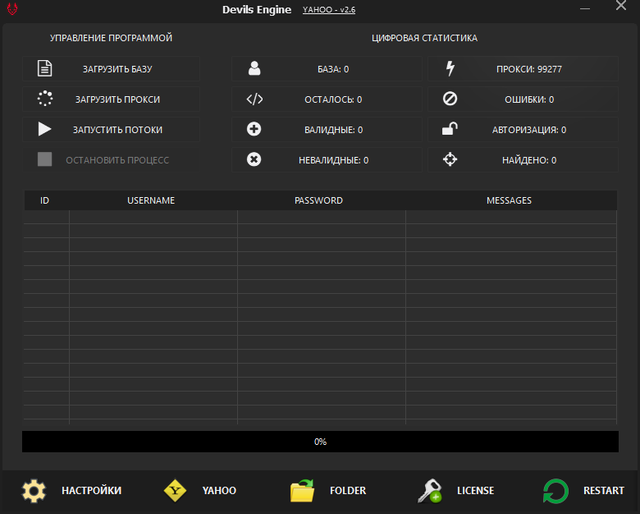The height and width of the screenshot is (514, 640).
Task: Open НАСТРОЙКИ settings label
Action: 91,490
